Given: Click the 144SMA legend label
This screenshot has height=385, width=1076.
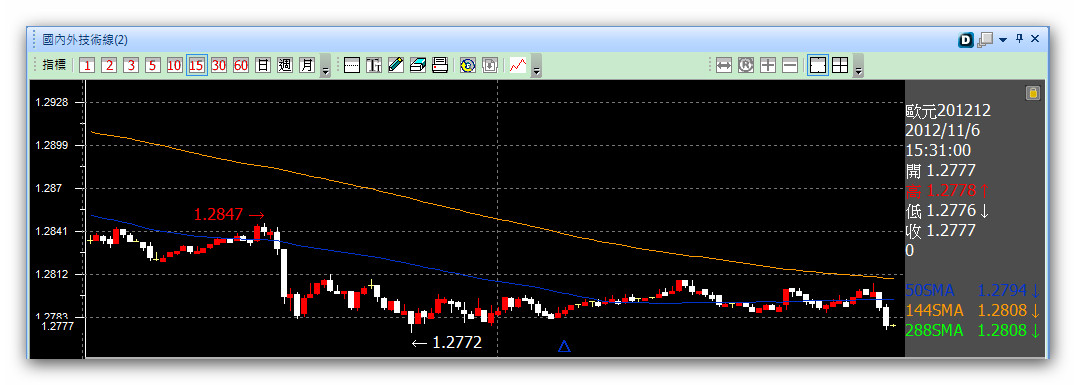Looking at the screenshot, I should coord(935,310).
